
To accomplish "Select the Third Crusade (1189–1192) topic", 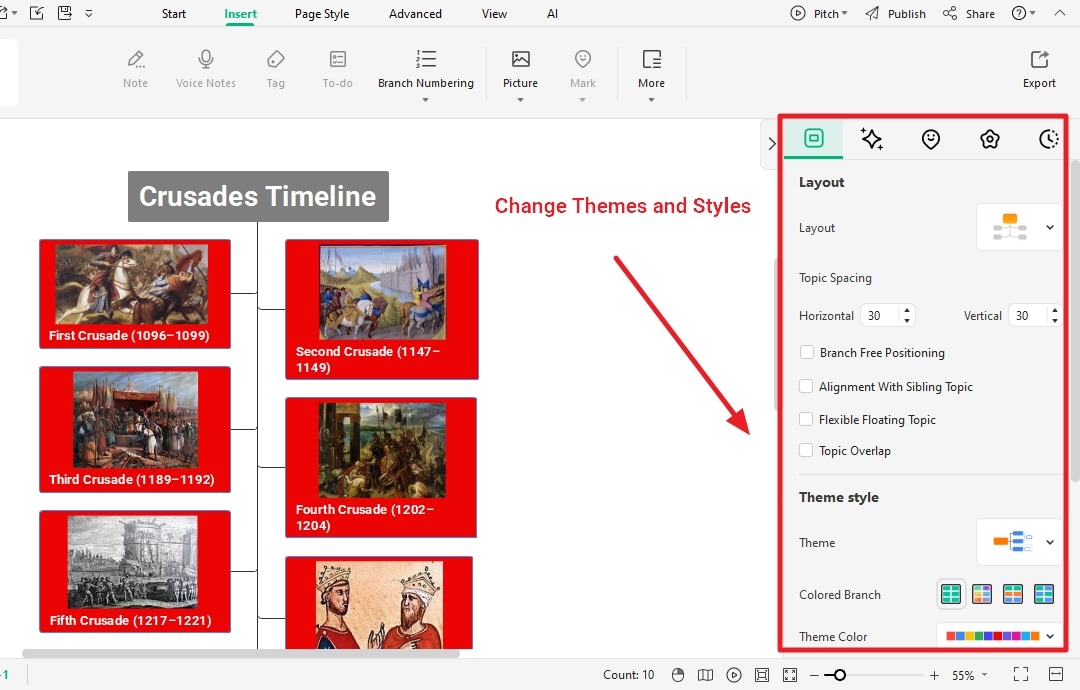I will (x=135, y=430).
